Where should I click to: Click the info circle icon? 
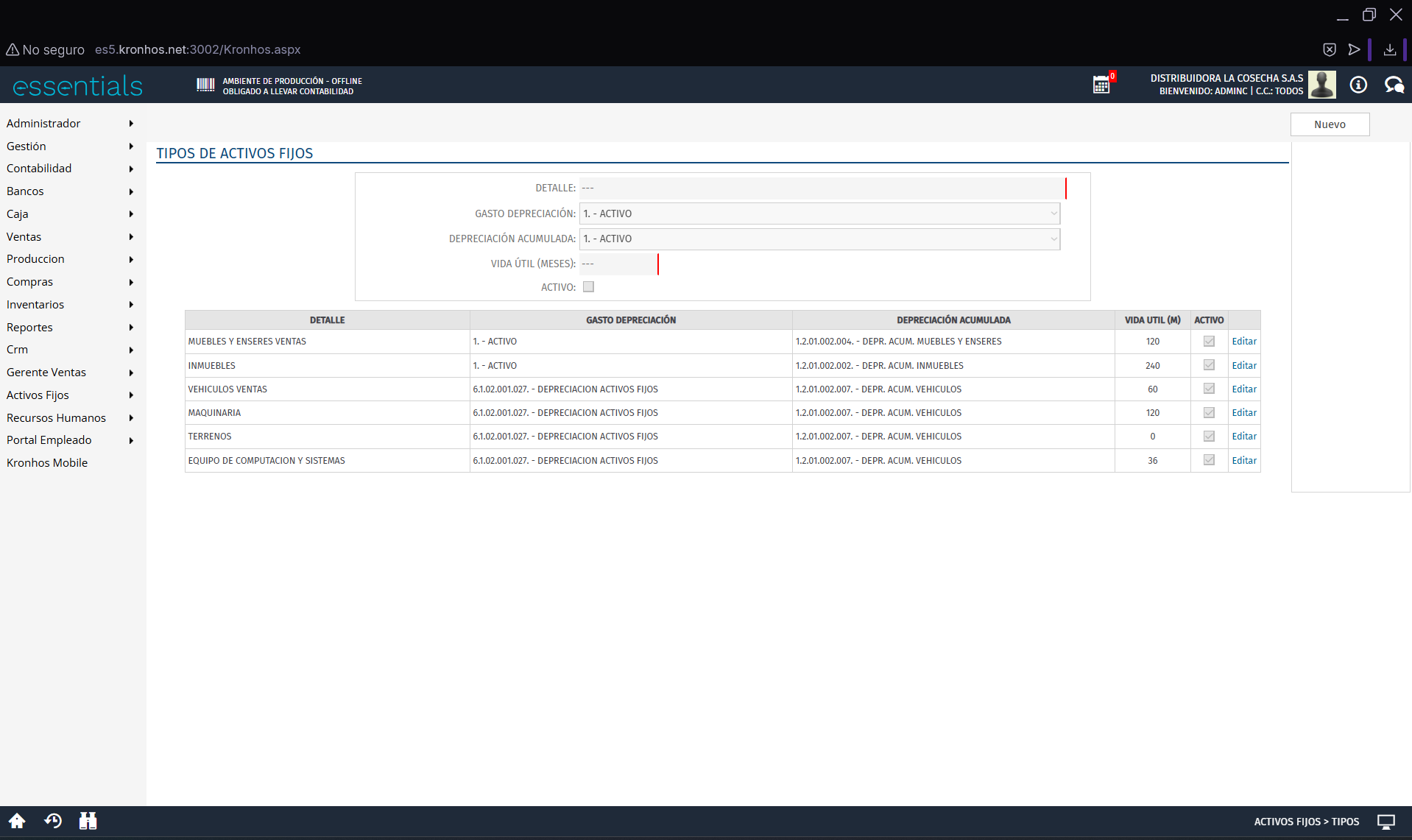pos(1358,85)
